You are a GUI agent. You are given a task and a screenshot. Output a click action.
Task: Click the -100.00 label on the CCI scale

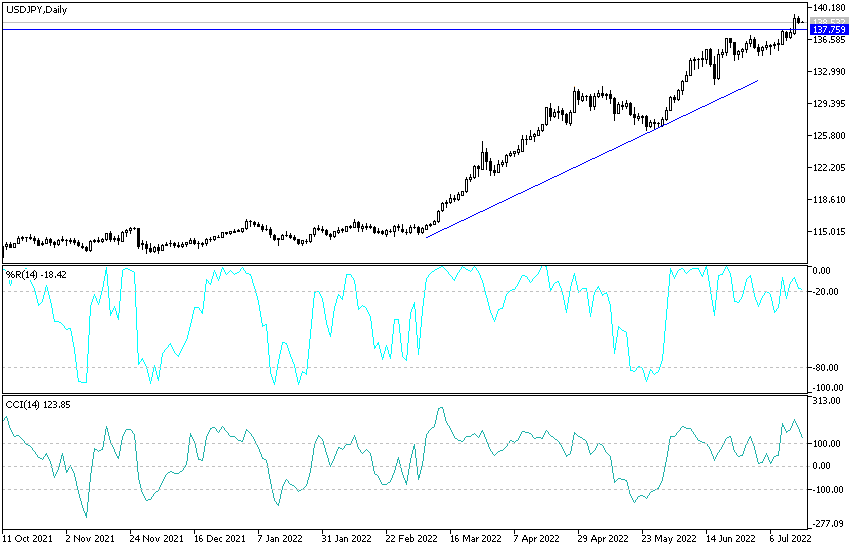coord(828,490)
